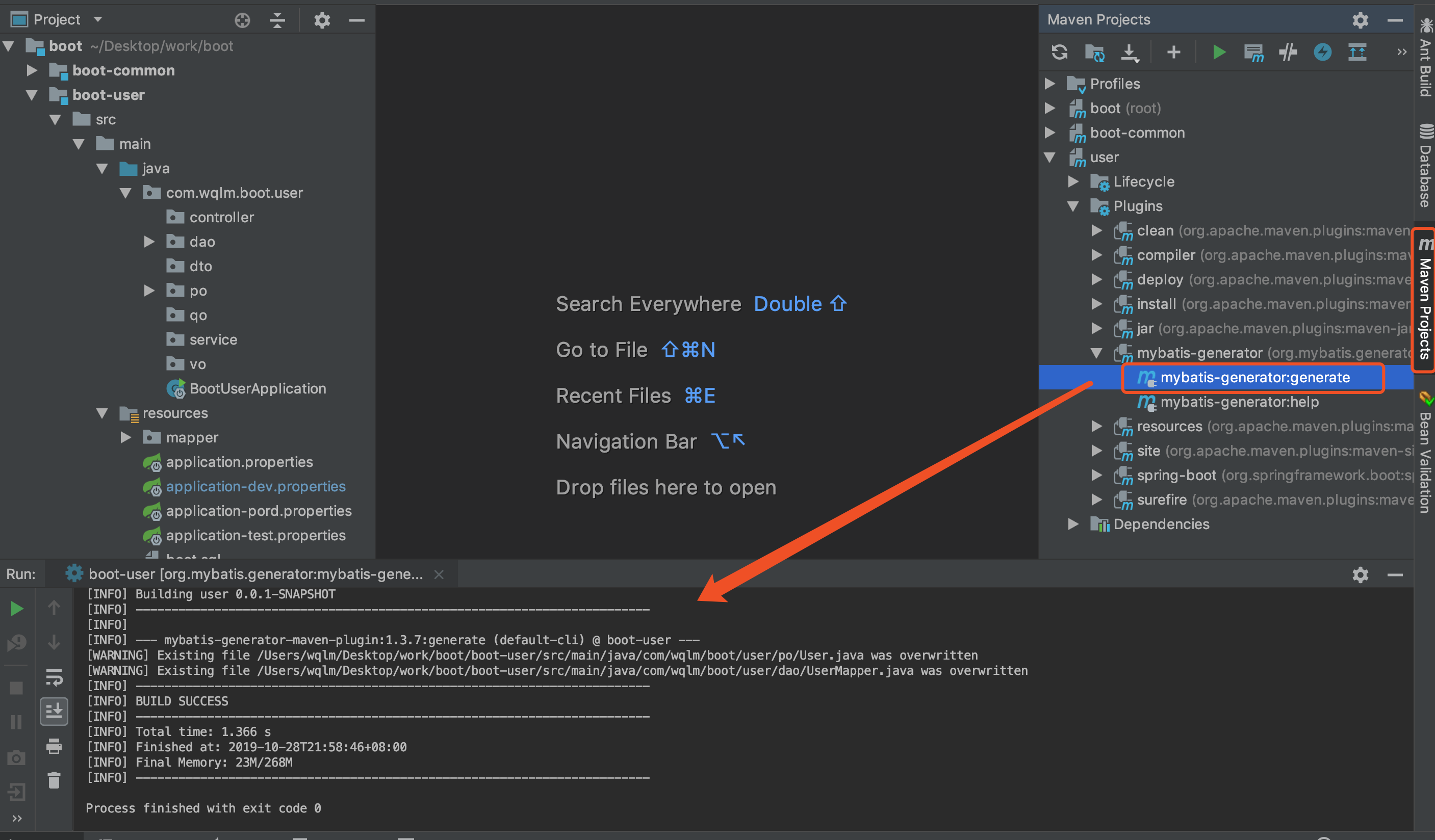The width and height of the screenshot is (1435, 840).
Task: Select the BootUserApplication class
Action: click(x=257, y=389)
